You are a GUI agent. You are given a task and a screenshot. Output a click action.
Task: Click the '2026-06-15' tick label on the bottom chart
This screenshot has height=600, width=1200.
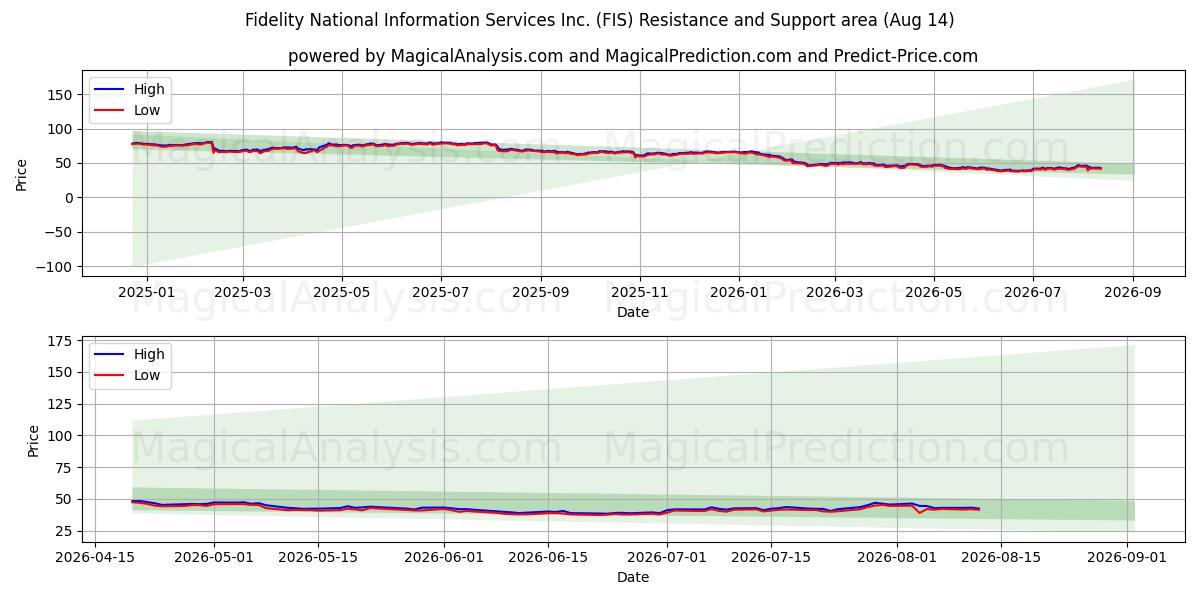click(548, 559)
